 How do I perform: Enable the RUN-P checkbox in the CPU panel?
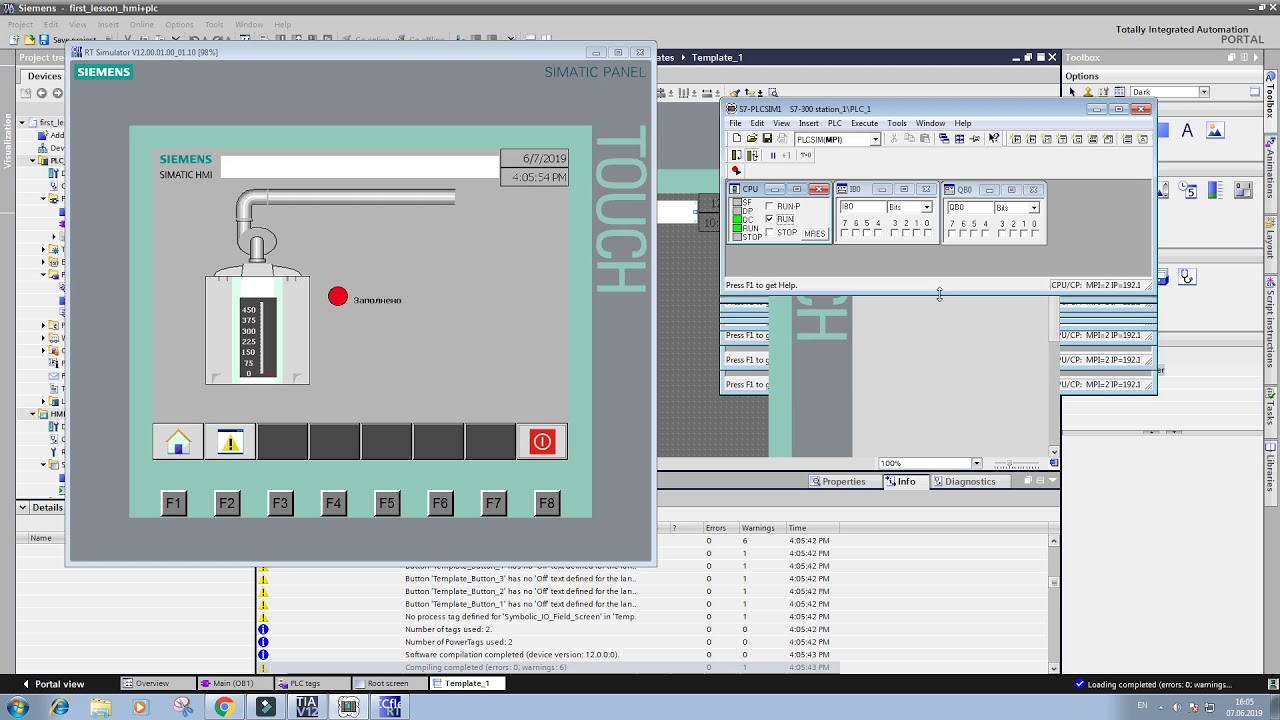770,206
